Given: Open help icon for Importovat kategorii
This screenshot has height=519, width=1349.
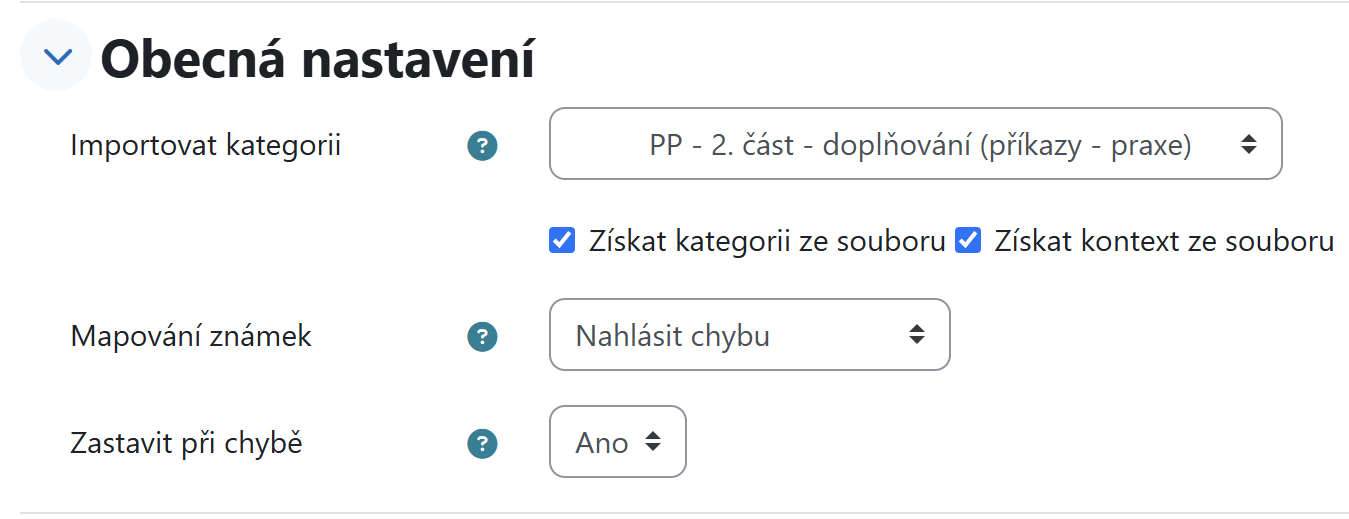Looking at the screenshot, I should coord(482,147).
